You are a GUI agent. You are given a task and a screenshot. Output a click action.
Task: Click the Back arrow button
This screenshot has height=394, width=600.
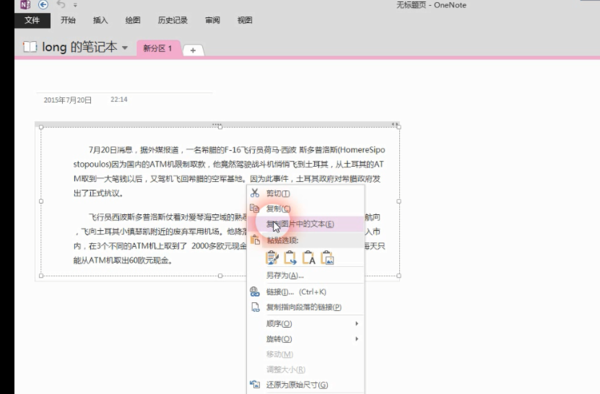tap(43, 5)
